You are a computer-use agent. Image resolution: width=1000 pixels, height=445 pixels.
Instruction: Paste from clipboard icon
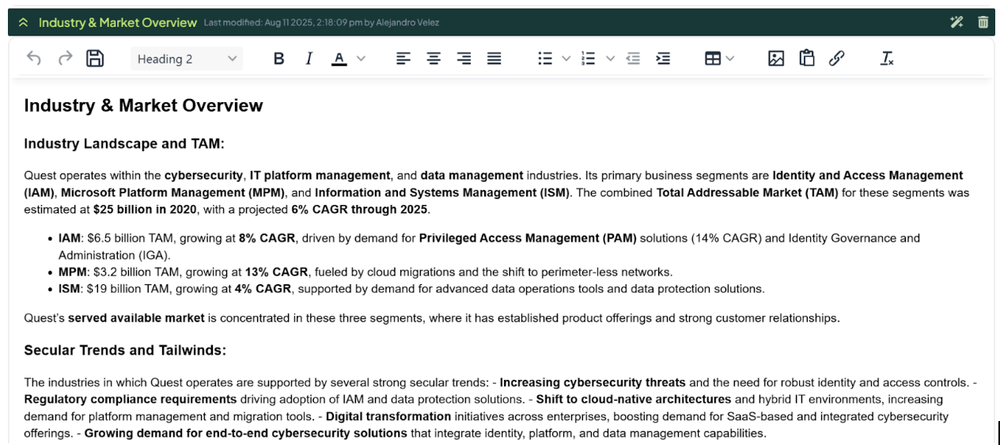coord(807,59)
